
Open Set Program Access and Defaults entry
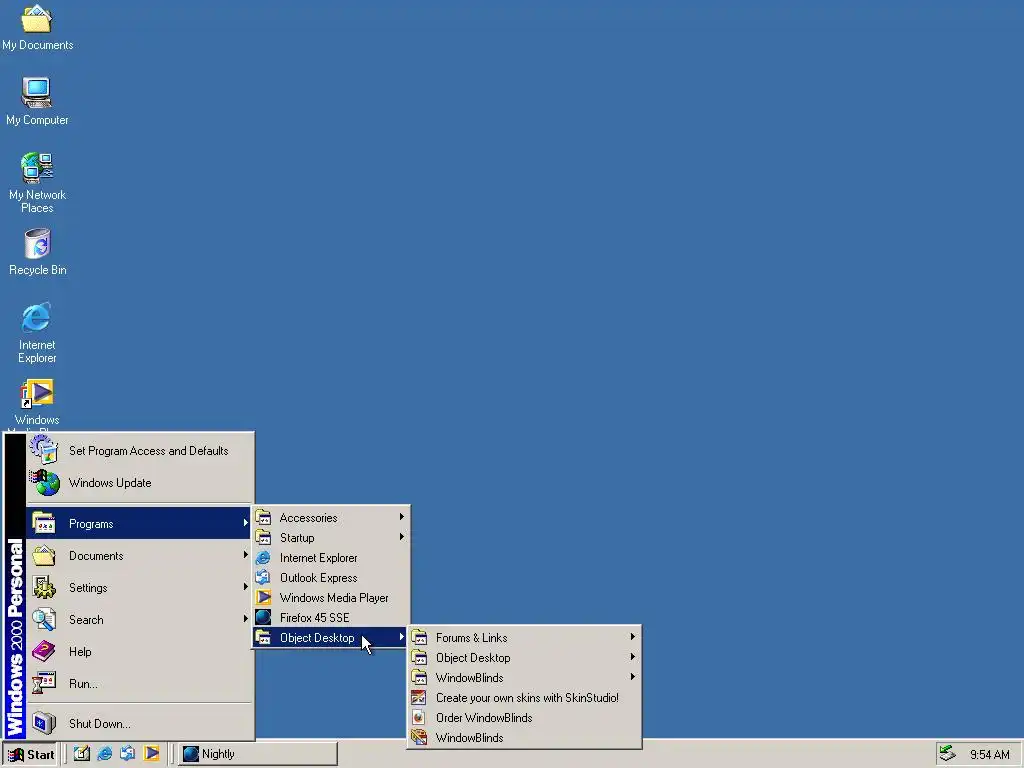(x=138, y=451)
